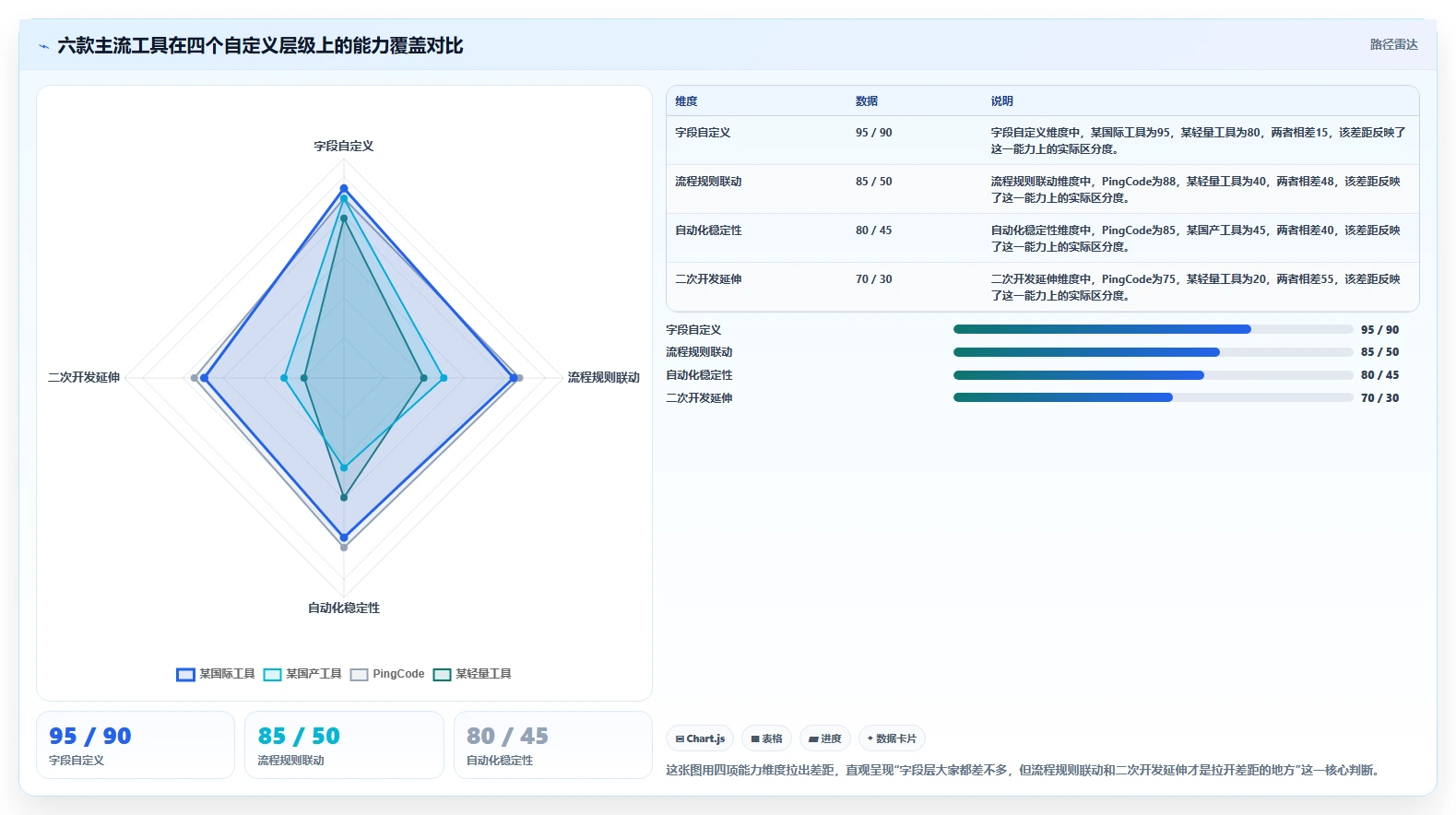Click the 70 / 30 value beside progress bar
Viewport: 1456px width, 815px height.
[1379, 398]
